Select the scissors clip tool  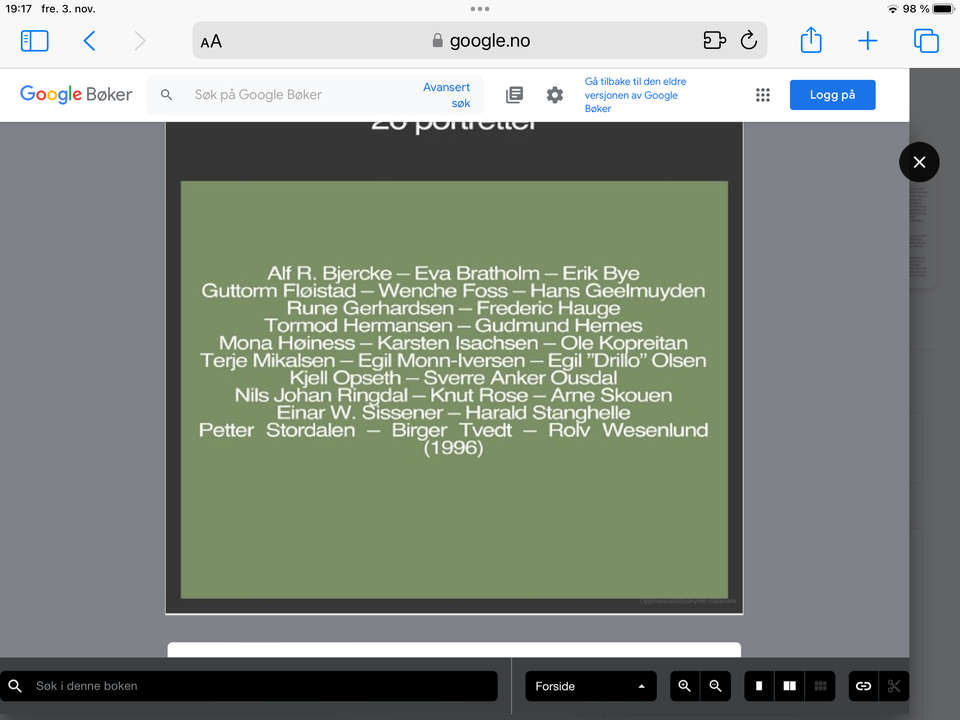tap(894, 686)
